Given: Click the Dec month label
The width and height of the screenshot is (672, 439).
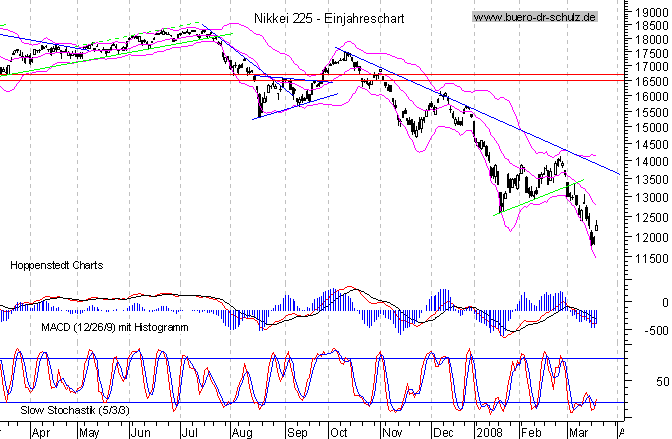Looking at the screenshot, I should click(x=443, y=433).
